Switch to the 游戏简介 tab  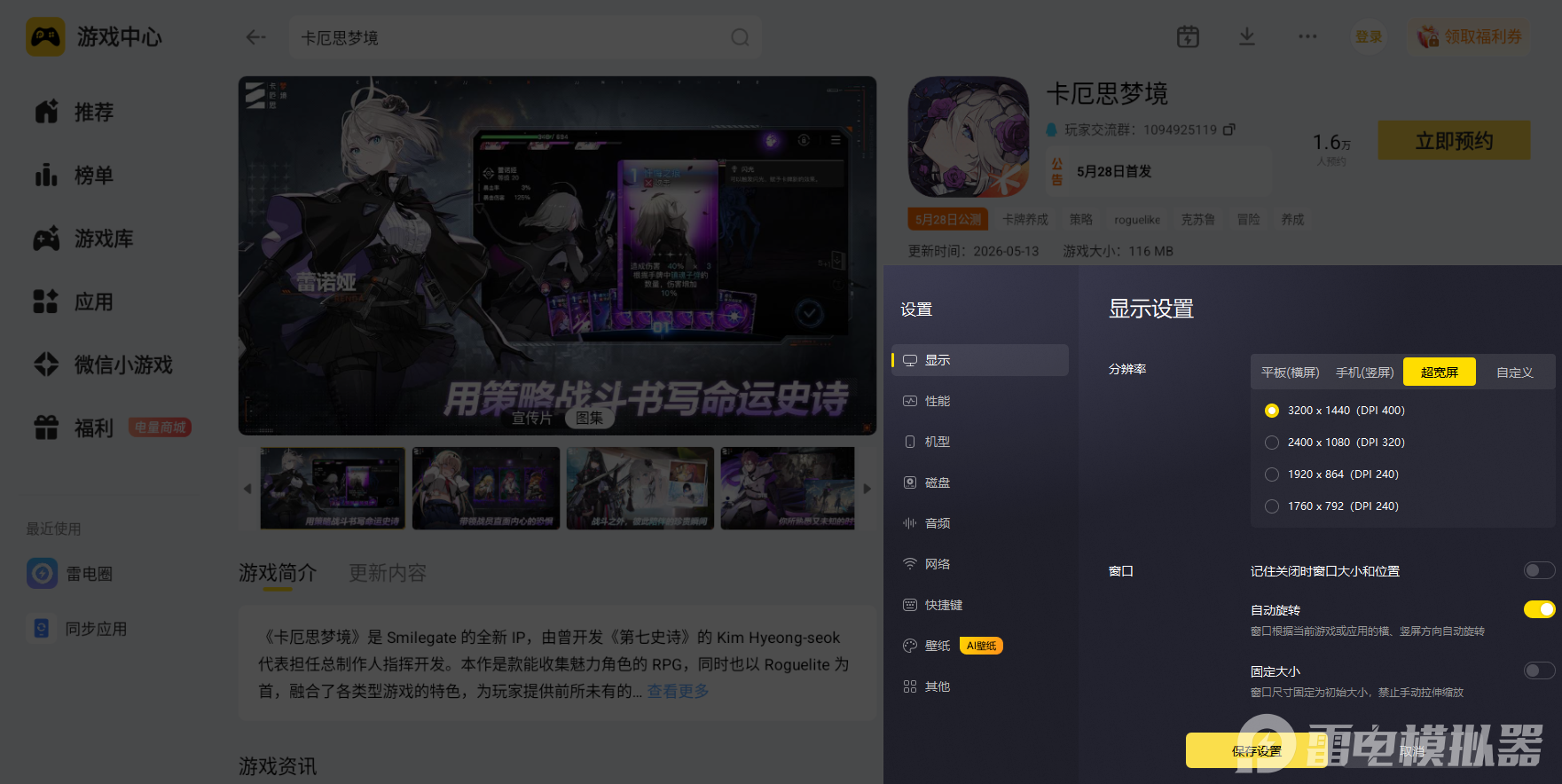click(278, 573)
